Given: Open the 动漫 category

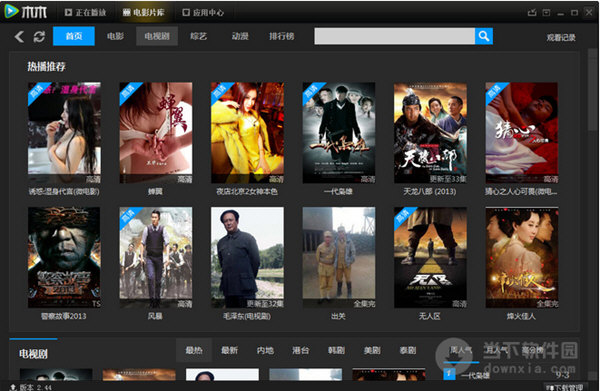Looking at the screenshot, I should click(240, 36).
